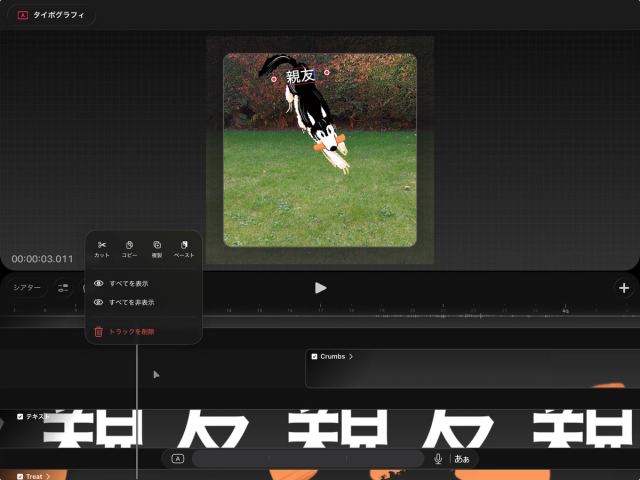This screenshot has width=640, height=480.
Task: Switch input language via あぁ button
Action: [x=462, y=459]
